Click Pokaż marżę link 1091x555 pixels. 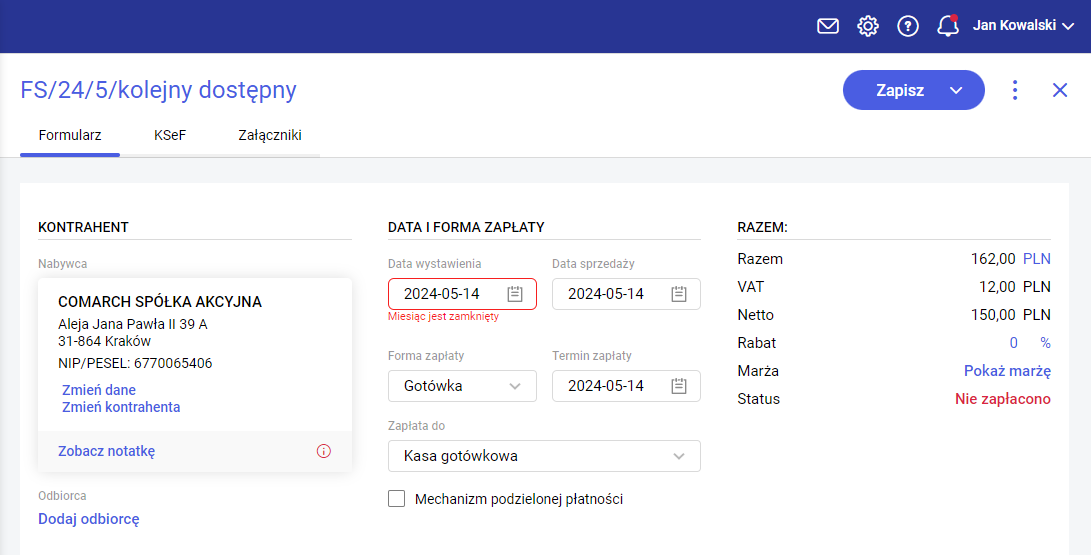[1007, 371]
